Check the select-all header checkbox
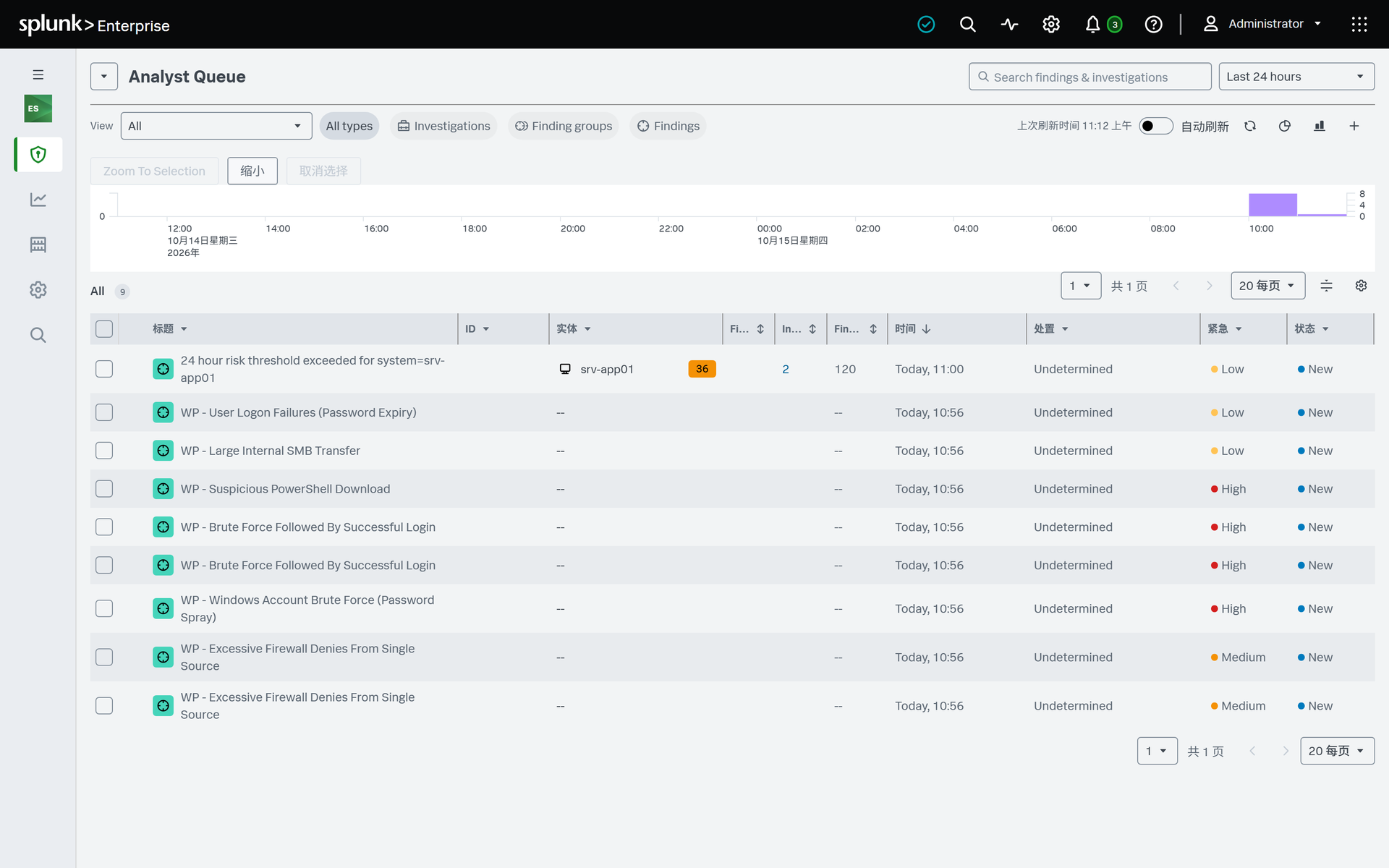This screenshot has height=868, width=1389. 104,328
